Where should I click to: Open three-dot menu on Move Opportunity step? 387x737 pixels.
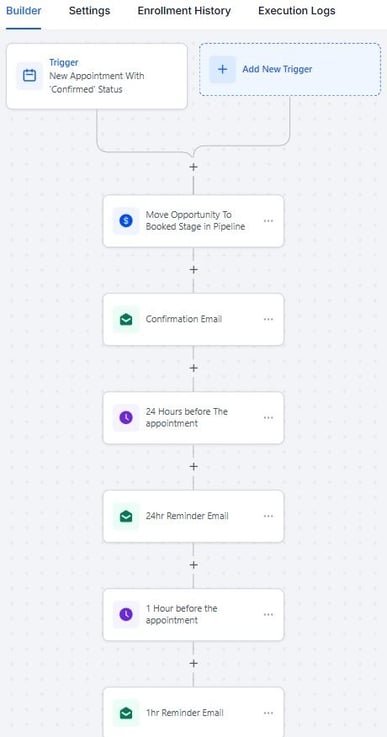pyautogui.click(x=269, y=220)
